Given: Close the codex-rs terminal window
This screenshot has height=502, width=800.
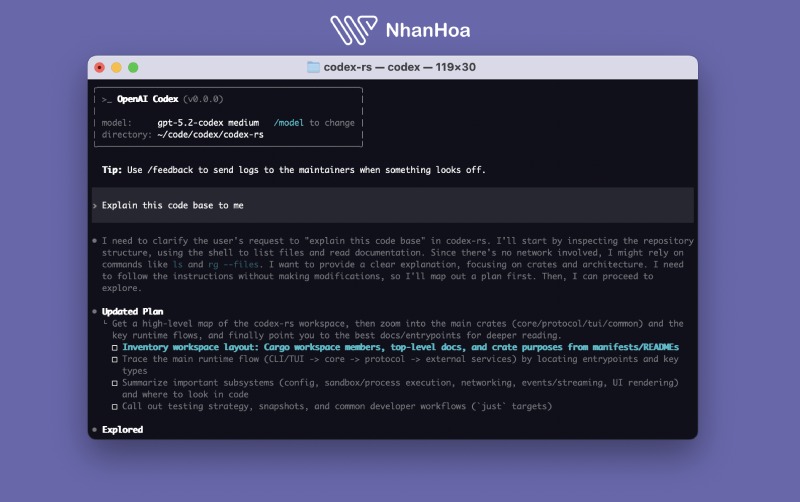Looking at the screenshot, I should 99,67.
